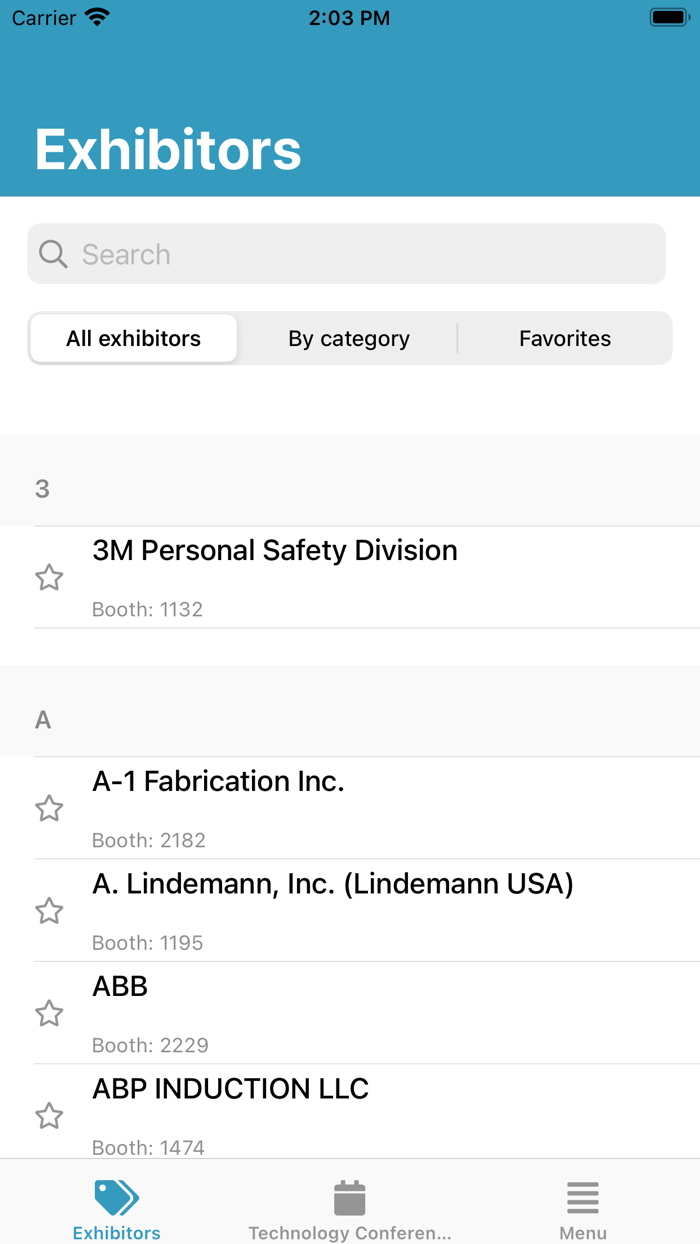This screenshot has width=700, height=1244.
Task: Open 3M Personal Safety Division details
Action: point(275,551)
